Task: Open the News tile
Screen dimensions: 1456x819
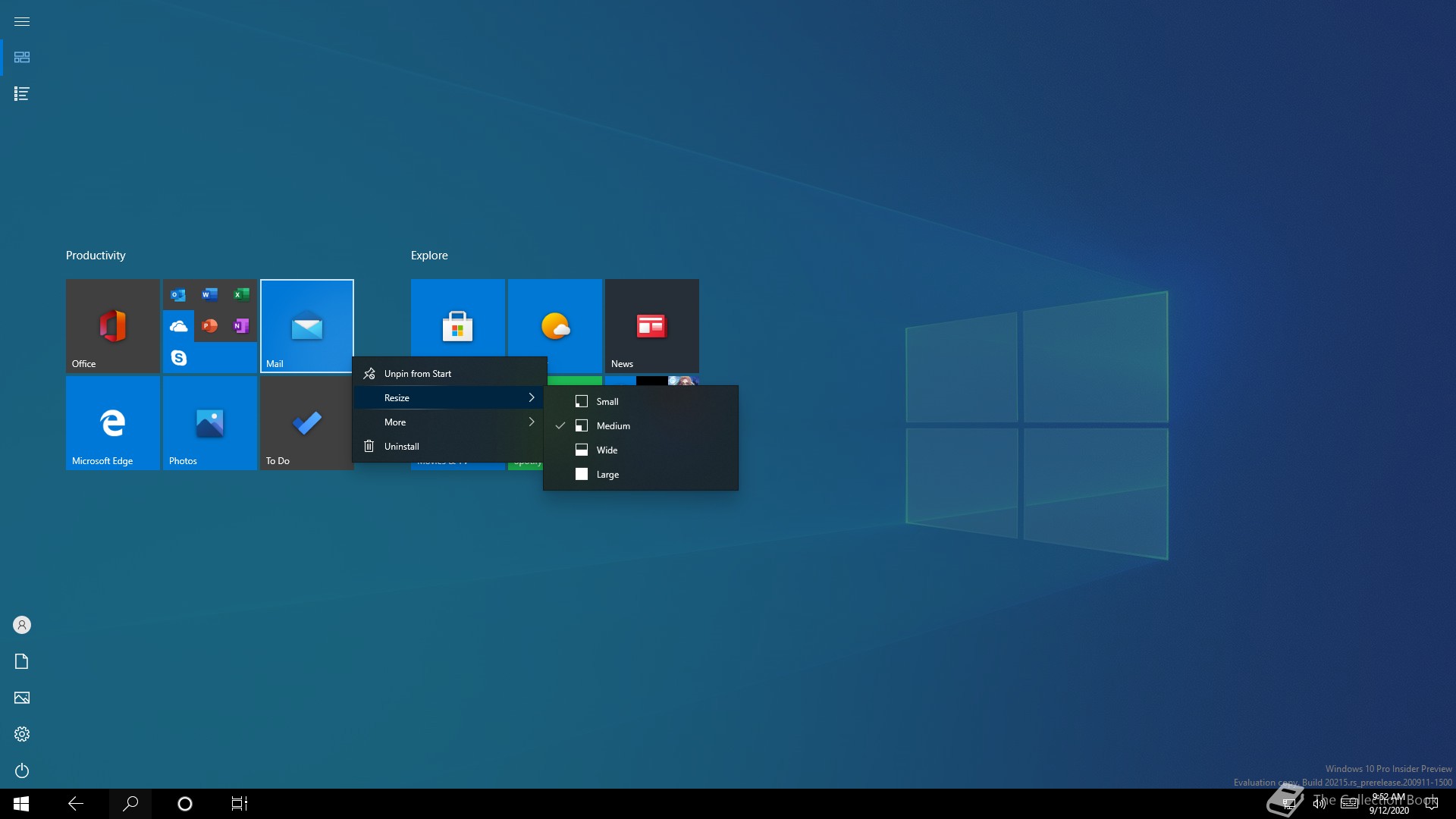Action: [x=652, y=326]
